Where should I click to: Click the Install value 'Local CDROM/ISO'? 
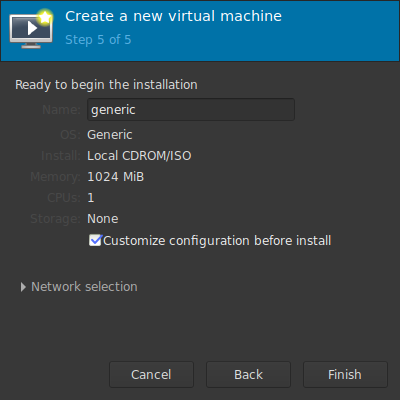pyautogui.click(x=139, y=156)
